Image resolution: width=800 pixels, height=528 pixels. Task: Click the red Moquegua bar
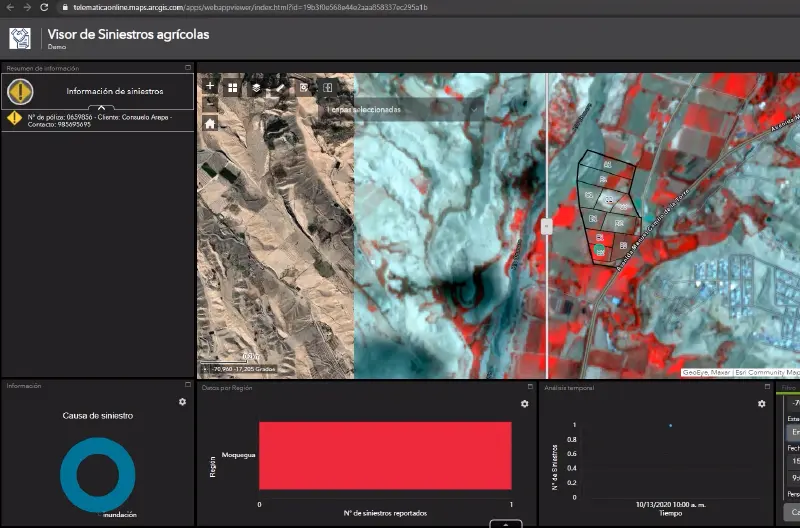[x=385, y=455]
